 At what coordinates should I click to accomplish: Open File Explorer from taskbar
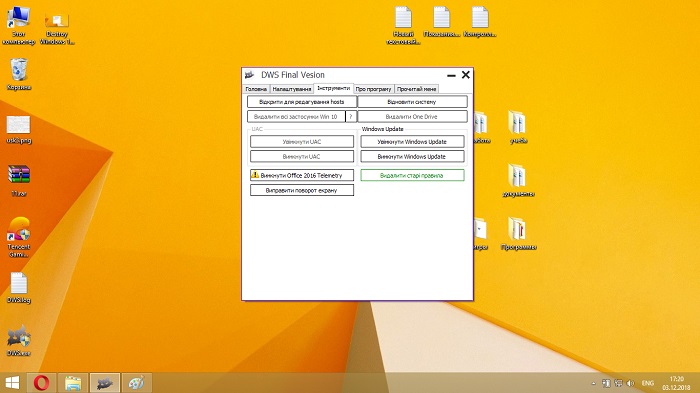73,383
